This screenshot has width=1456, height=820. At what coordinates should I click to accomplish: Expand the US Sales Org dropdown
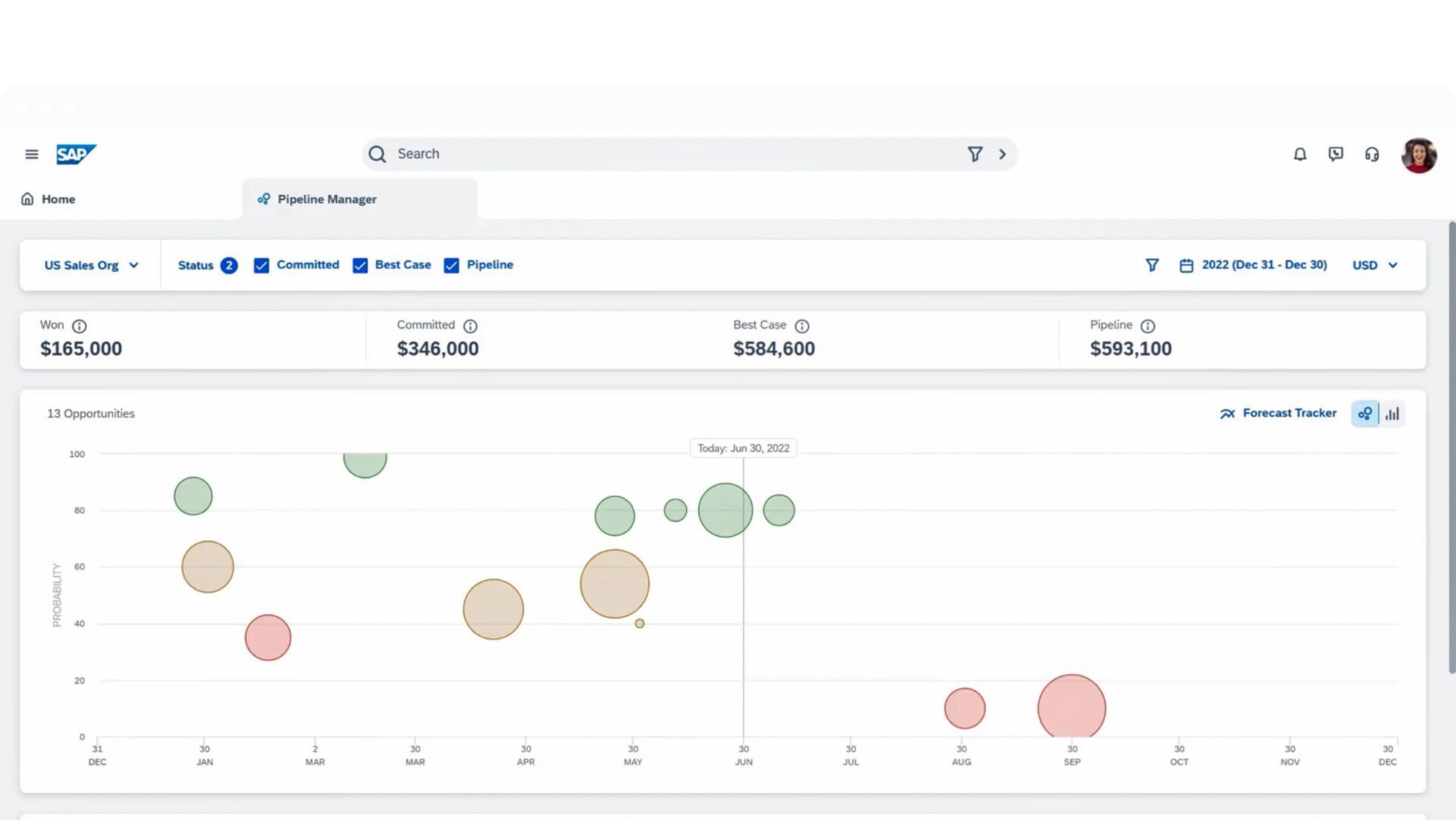(91, 265)
